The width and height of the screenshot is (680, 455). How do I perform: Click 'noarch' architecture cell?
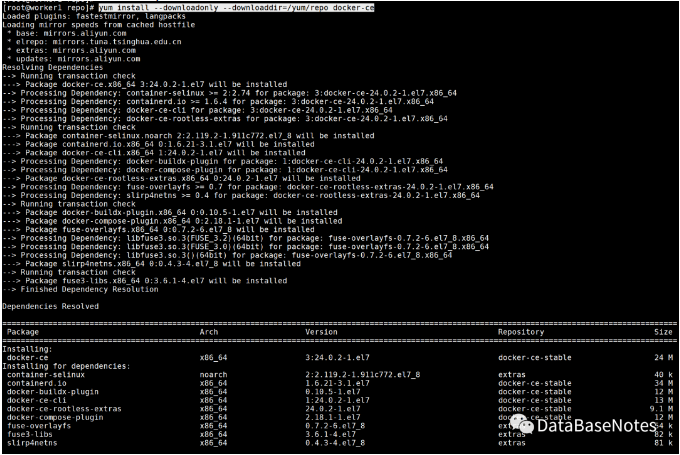coord(213,374)
